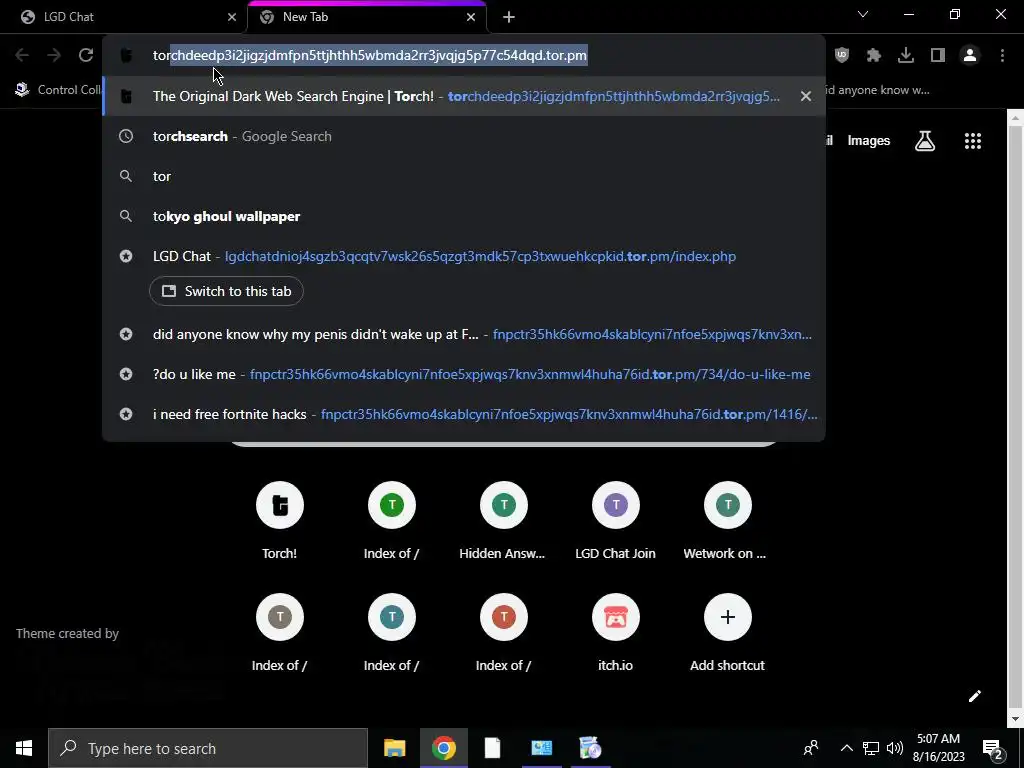Screen dimensions: 1024x768
Task: Click the page vertical scrollbar
Action: [x=1015, y=418]
